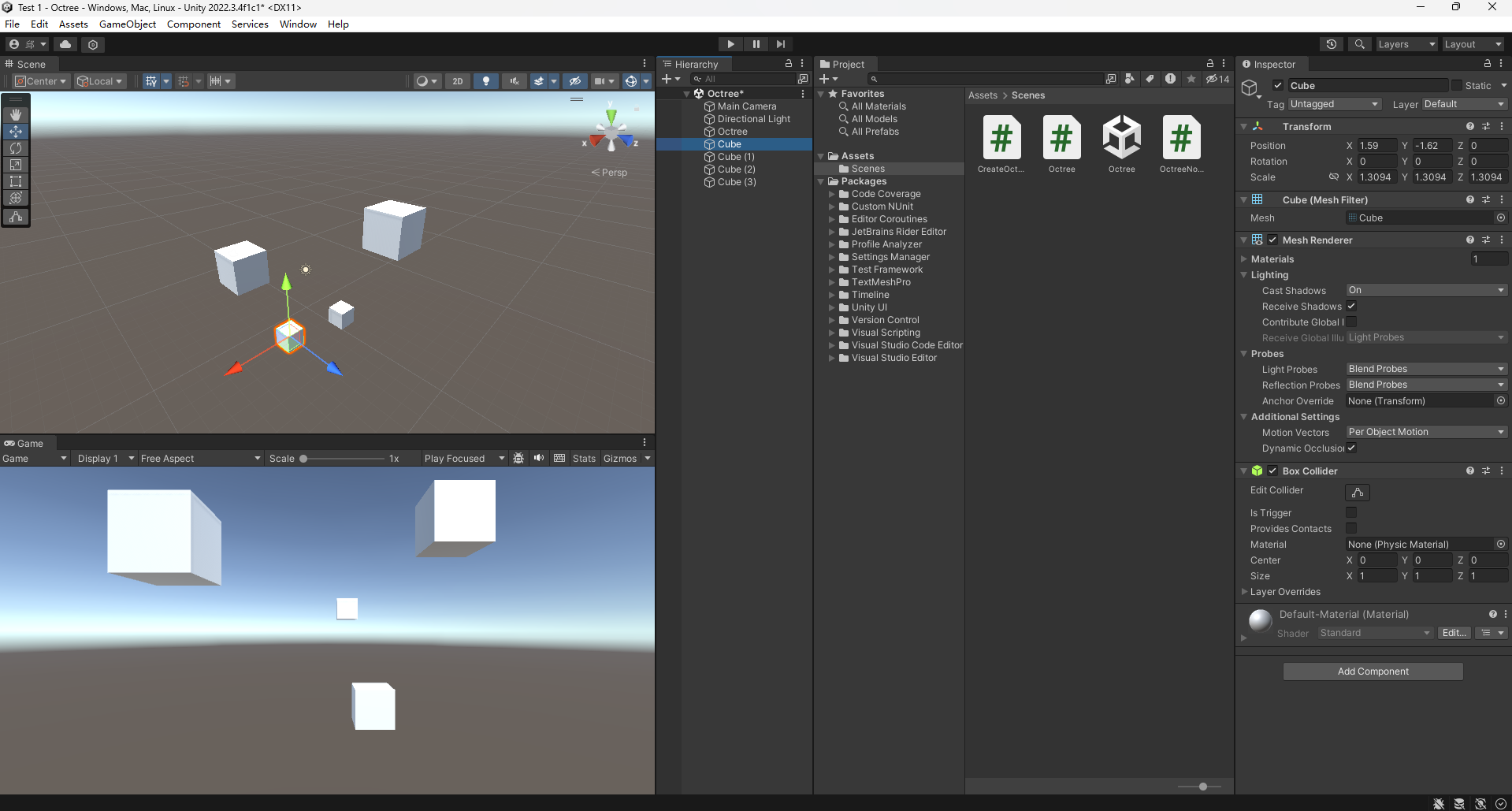
Task: Select the Move tool in Scene toolbar
Action: tap(16, 132)
